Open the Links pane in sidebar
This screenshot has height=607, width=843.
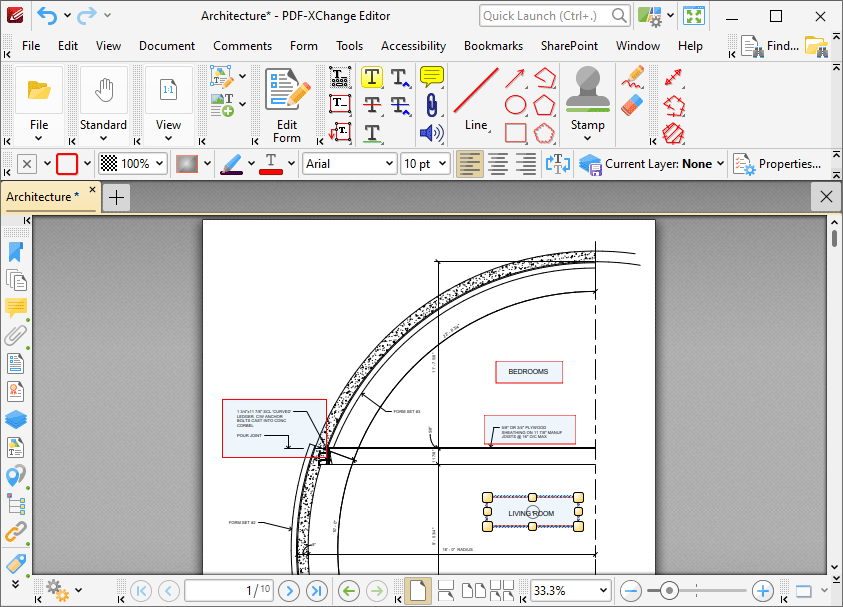(16, 532)
